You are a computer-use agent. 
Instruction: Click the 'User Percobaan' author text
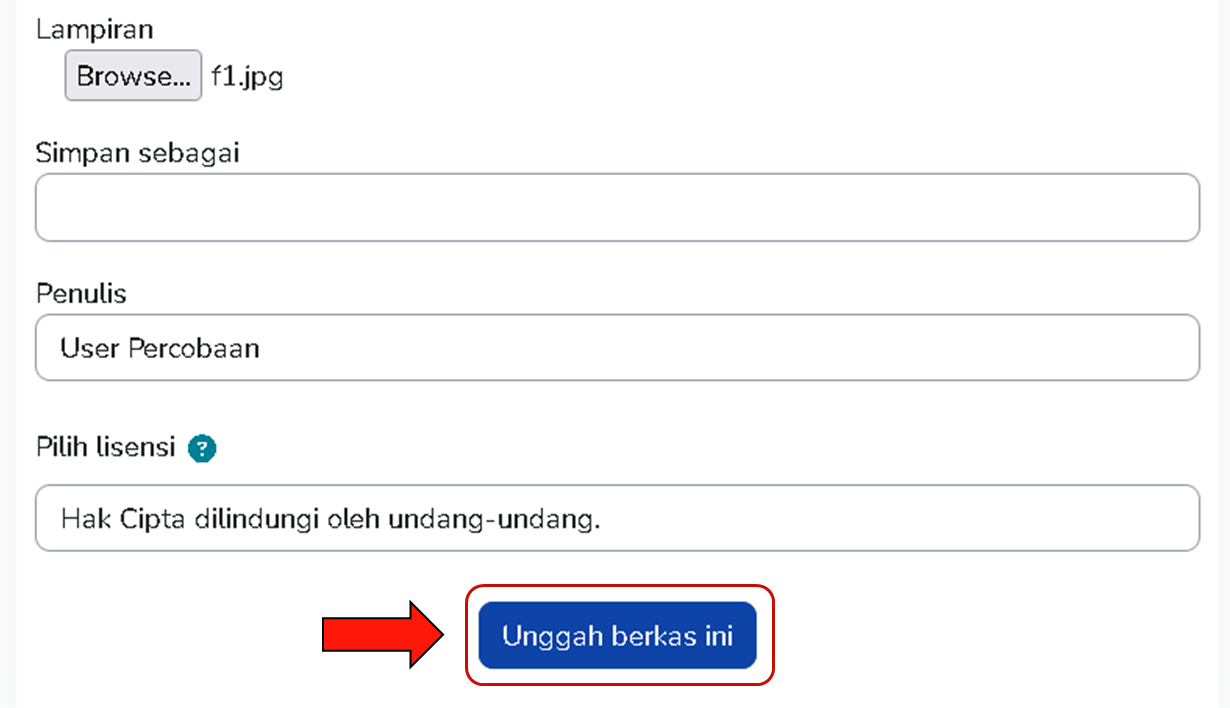(160, 348)
